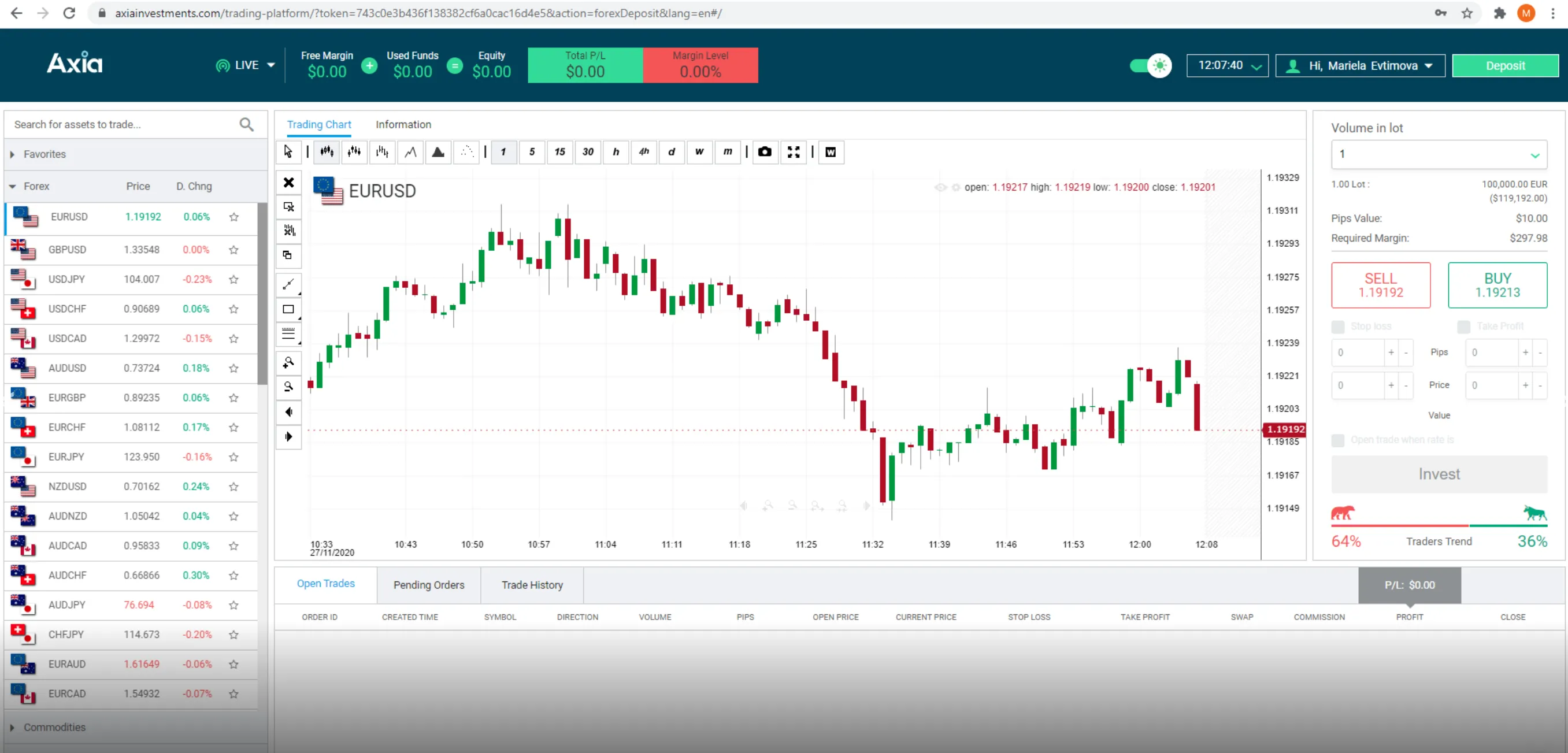Set chart timeframe to 15 minutes
The height and width of the screenshot is (753, 1568).
pos(560,151)
